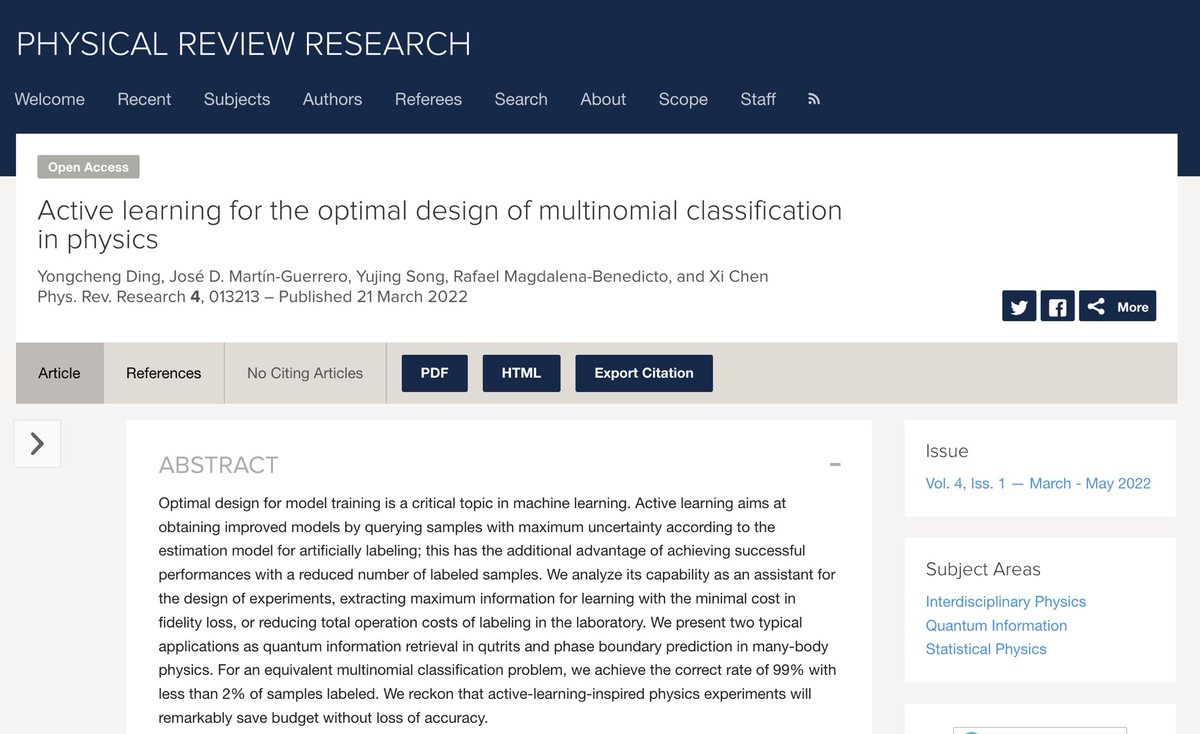The height and width of the screenshot is (734, 1200).
Task: Download the PDF version
Action: click(434, 373)
